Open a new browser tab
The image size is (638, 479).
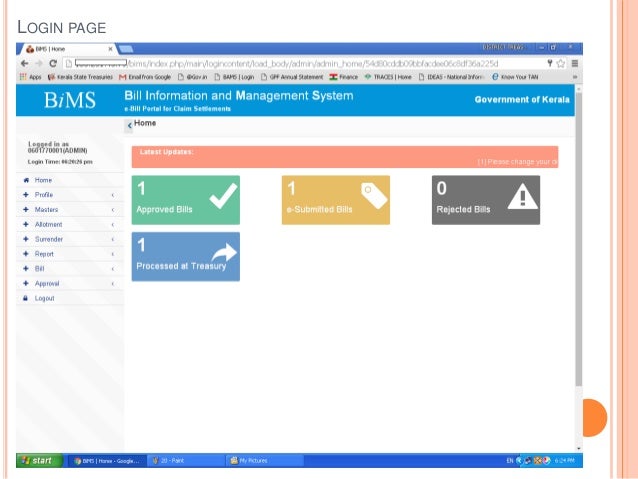126,49
